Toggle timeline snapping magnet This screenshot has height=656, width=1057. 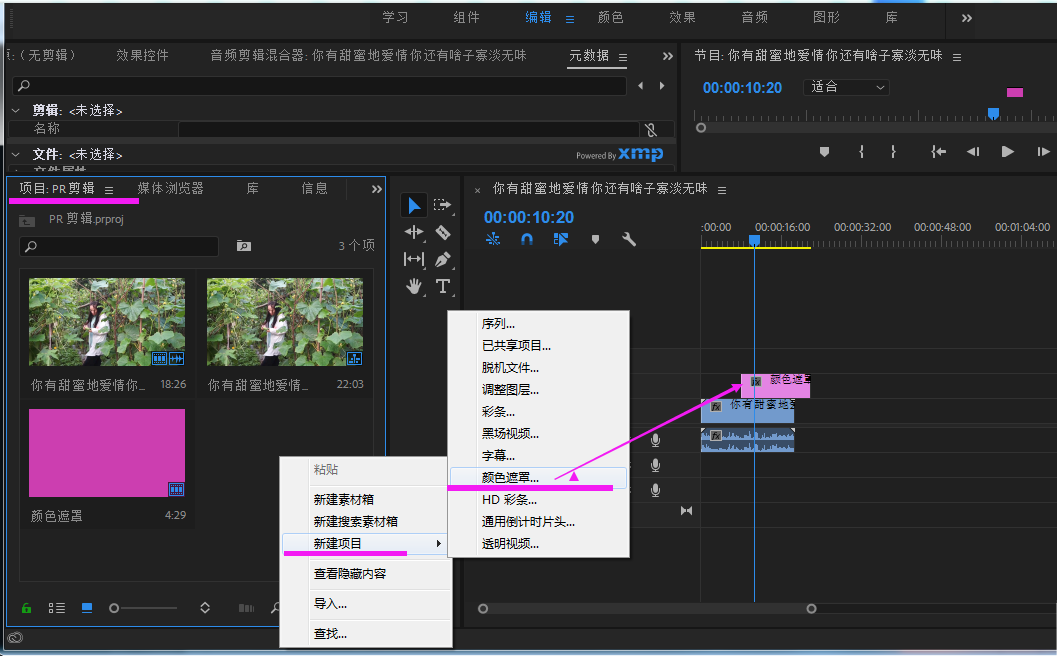(527, 240)
